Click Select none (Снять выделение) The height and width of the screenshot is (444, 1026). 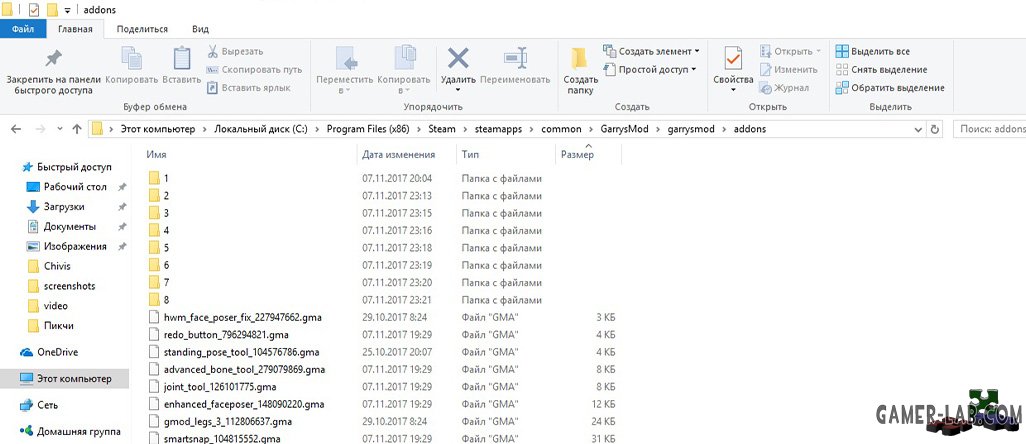point(881,69)
